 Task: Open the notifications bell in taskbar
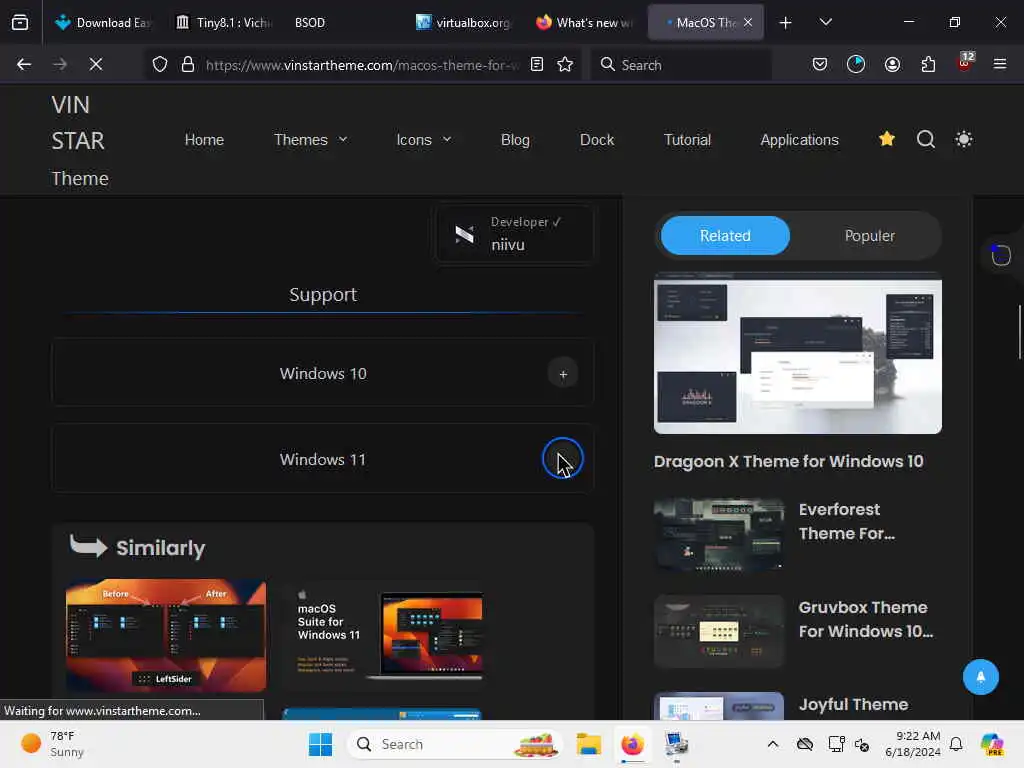pos(956,744)
